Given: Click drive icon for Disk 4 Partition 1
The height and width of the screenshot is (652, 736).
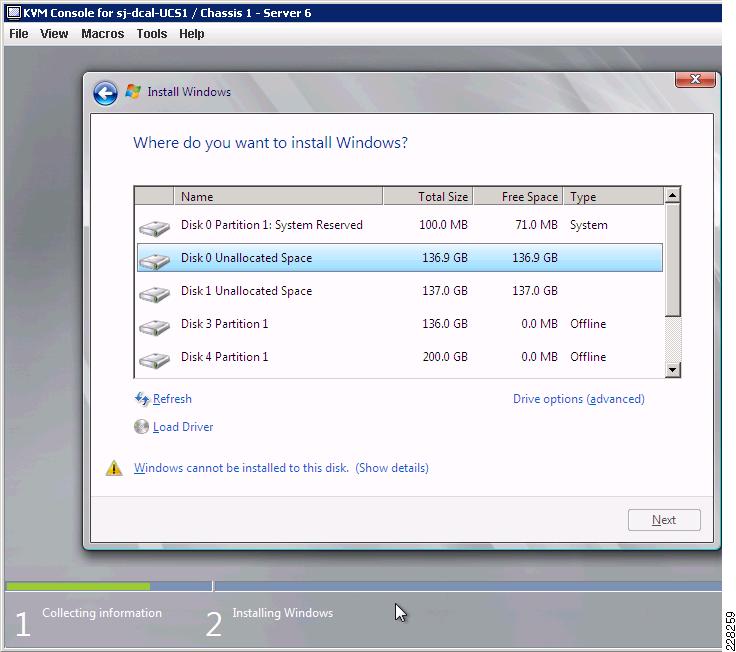Looking at the screenshot, I should (154, 360).
